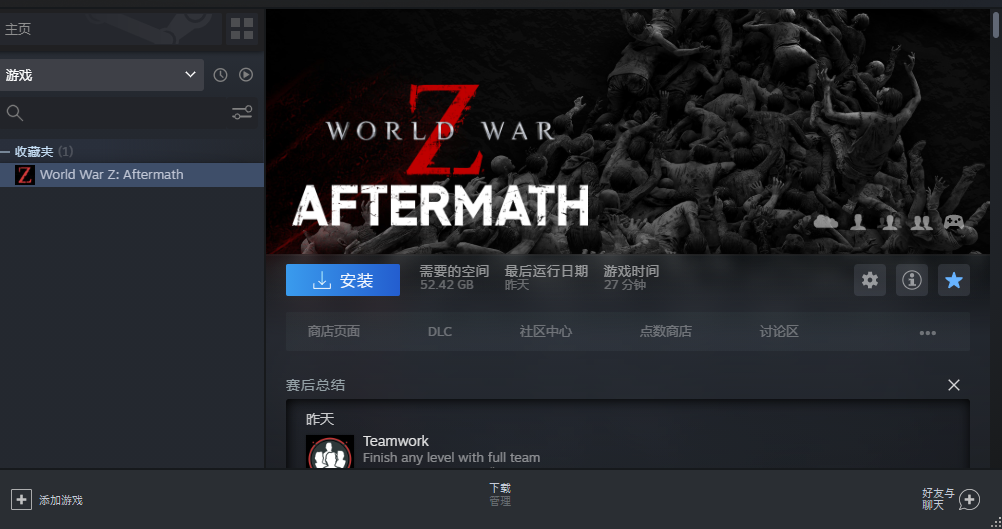Open advanced filter sliders icon
This screenshot has width=1002, height=529.
click(242, 113)
